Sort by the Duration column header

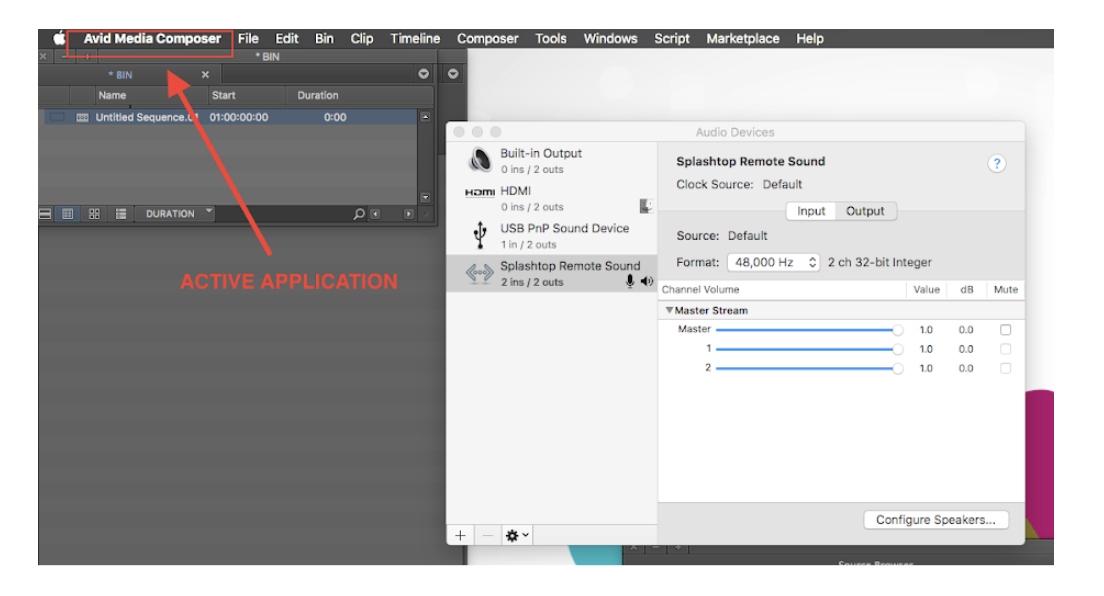coord(318,95)
